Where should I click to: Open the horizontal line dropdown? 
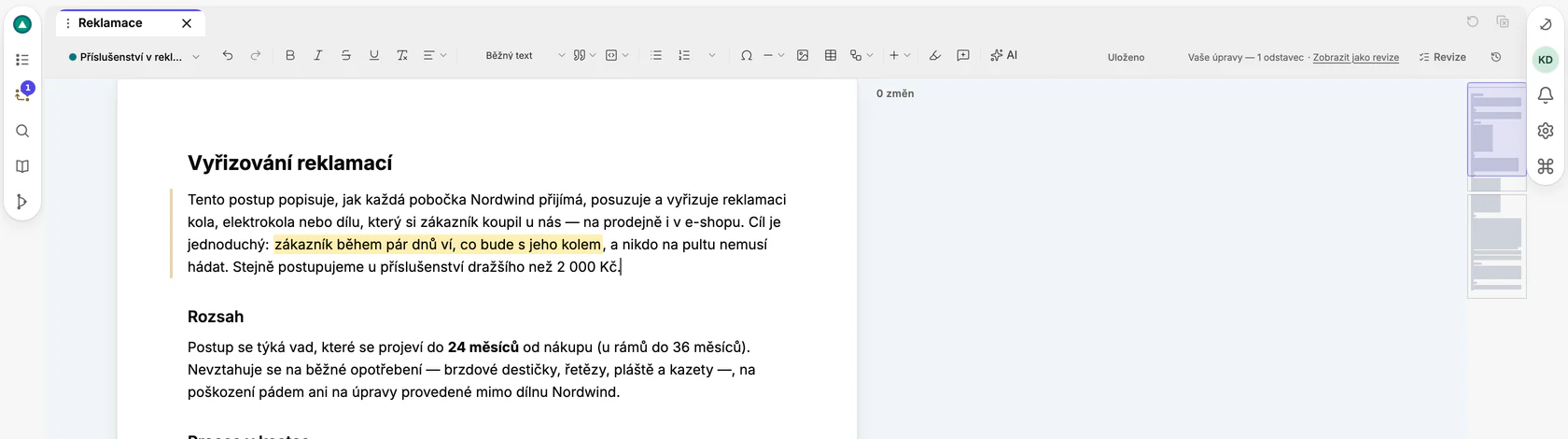774,56
